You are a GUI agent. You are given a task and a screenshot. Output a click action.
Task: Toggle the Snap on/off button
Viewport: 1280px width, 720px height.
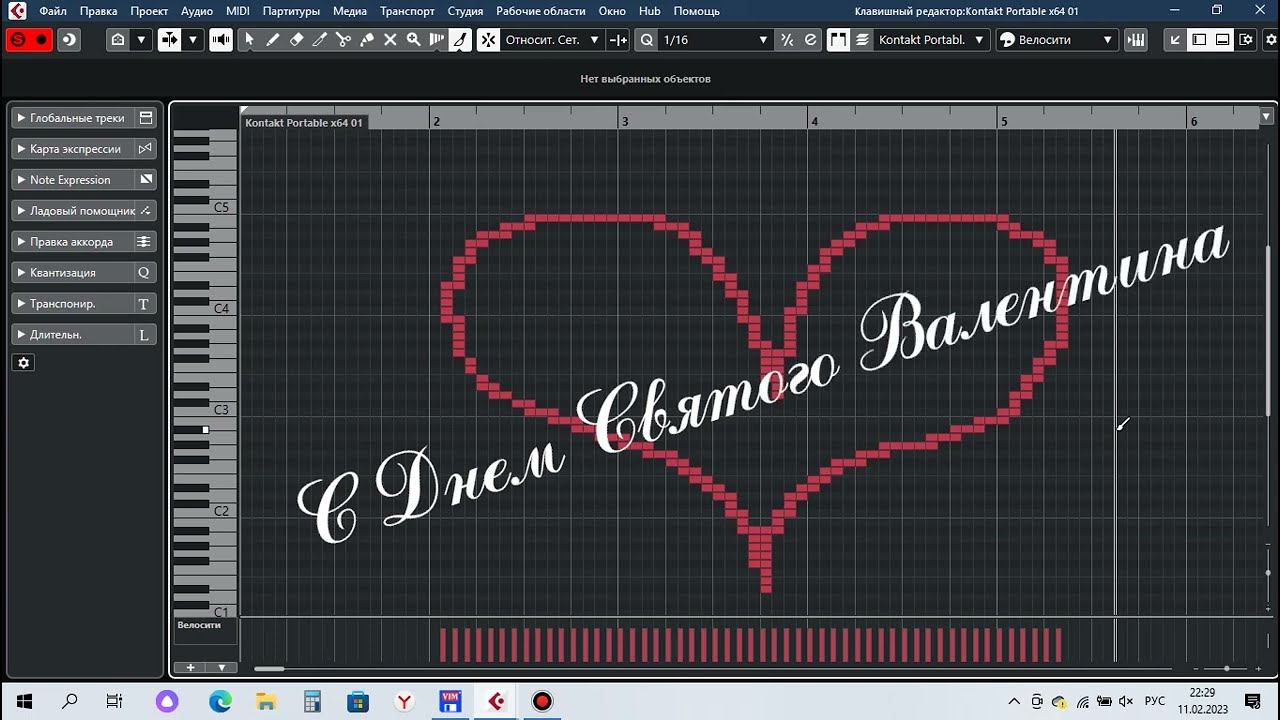coord(487,40)
